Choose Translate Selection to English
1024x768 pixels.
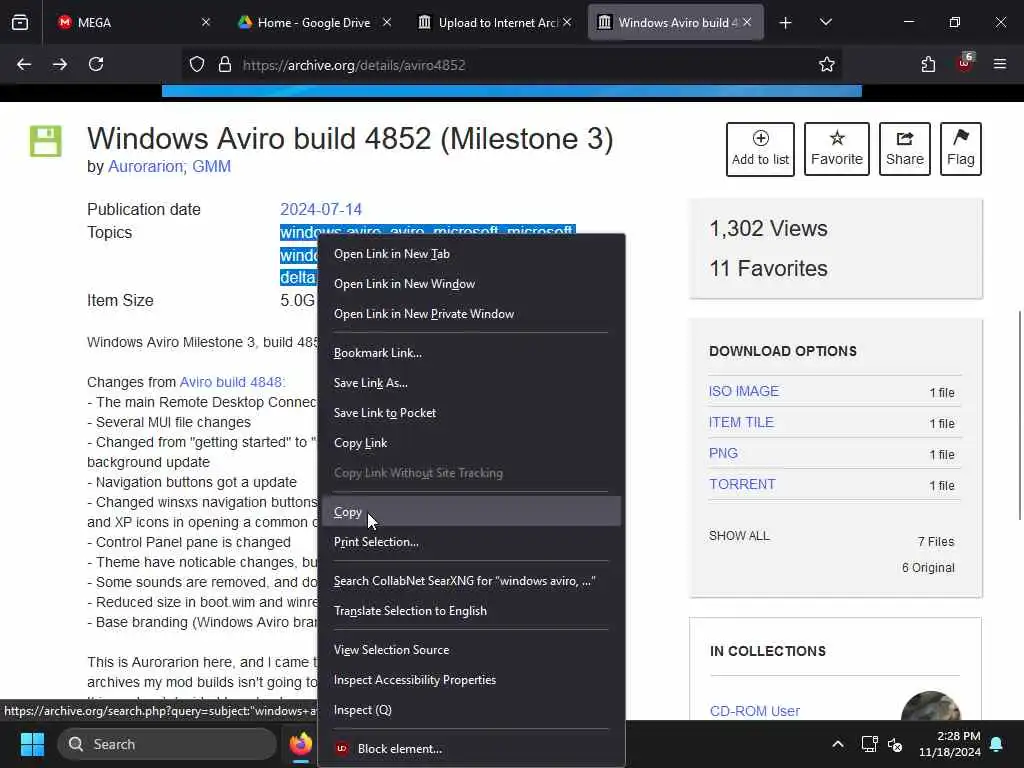(x=471, y=611)
